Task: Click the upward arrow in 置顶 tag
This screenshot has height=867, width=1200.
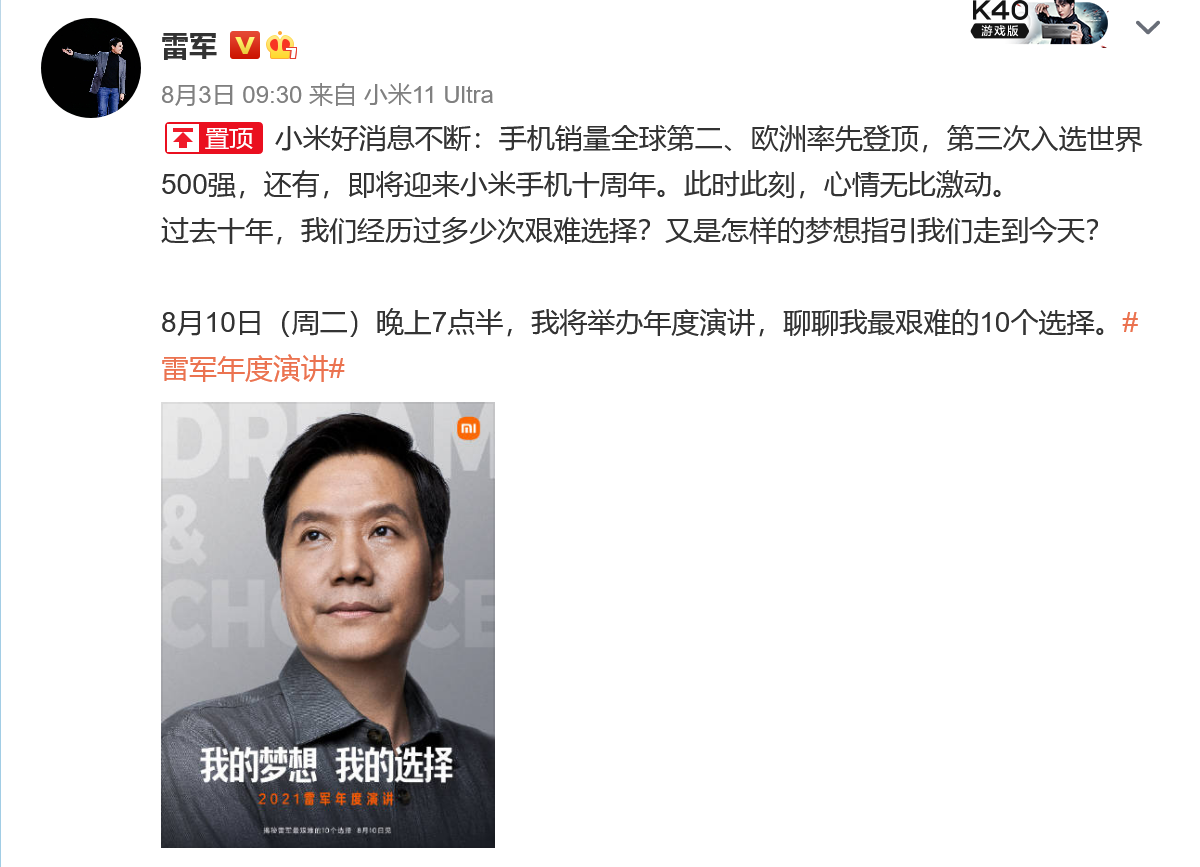Action: pos(184,139)
